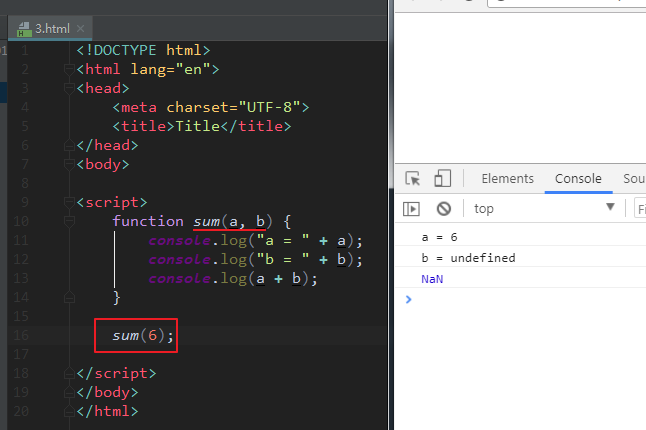Viewport: 646px width, 430px height.
Task: Fold the sum function on line 10
Action: pos(69,221)
